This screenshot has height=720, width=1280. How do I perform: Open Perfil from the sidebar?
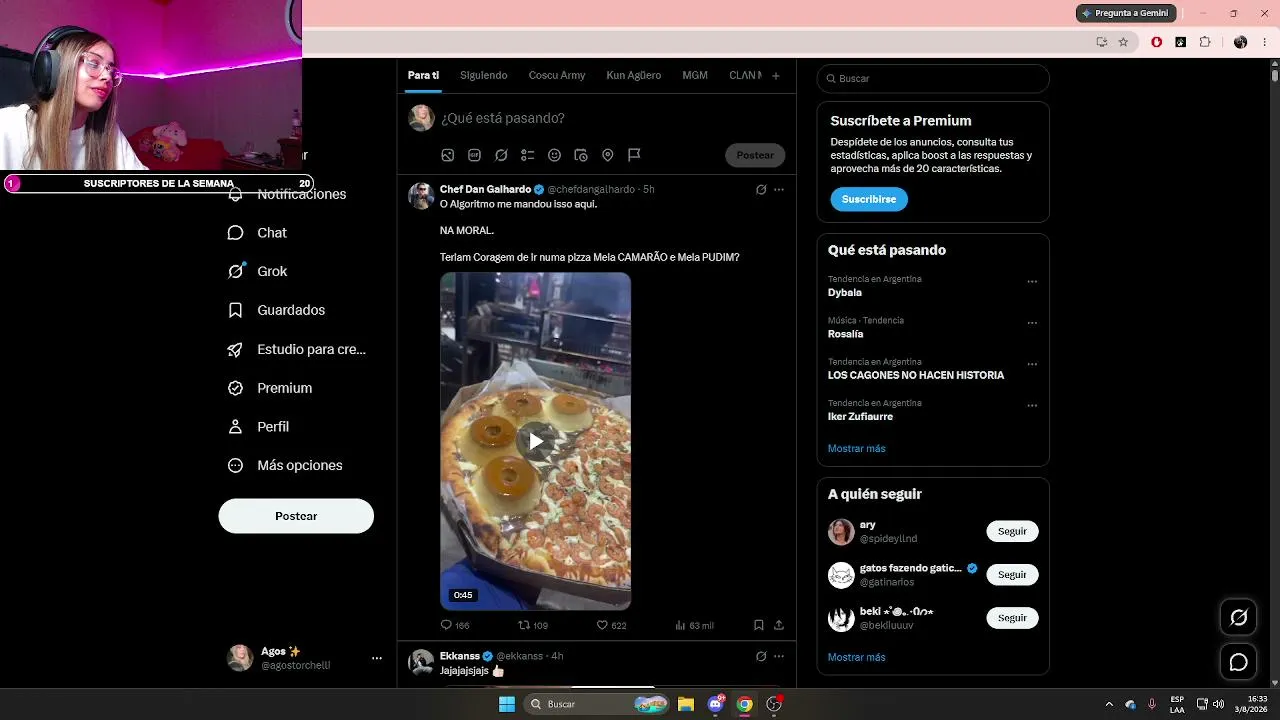(258, 427)
